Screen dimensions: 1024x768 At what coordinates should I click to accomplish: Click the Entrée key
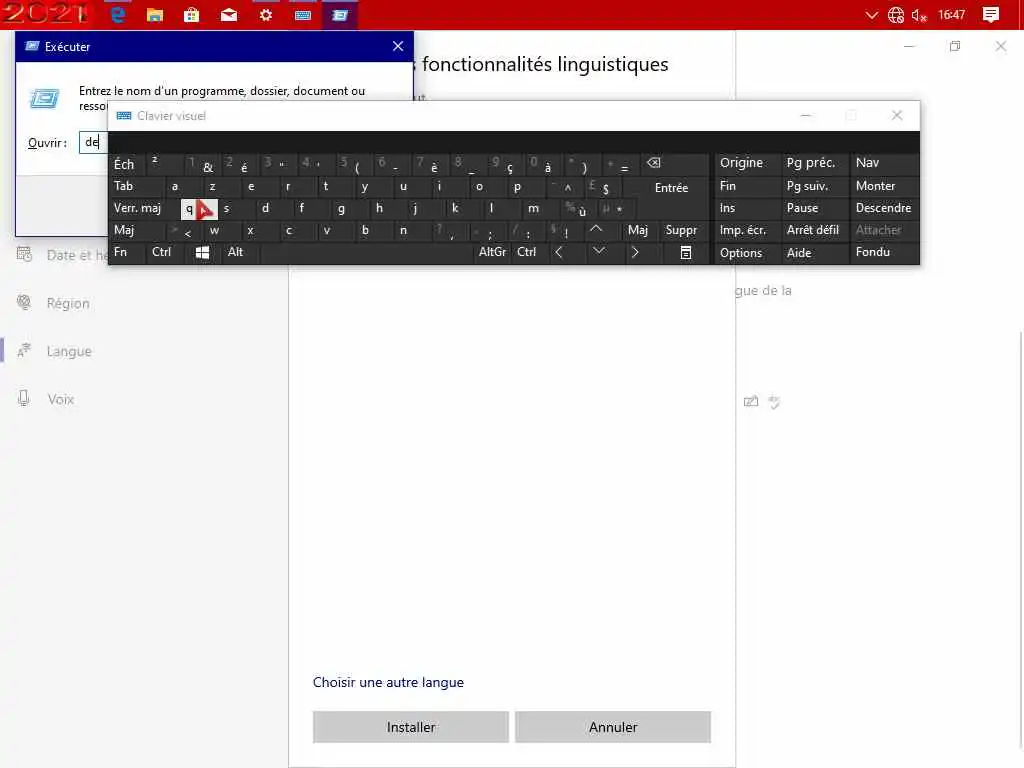tap(671, 187)
